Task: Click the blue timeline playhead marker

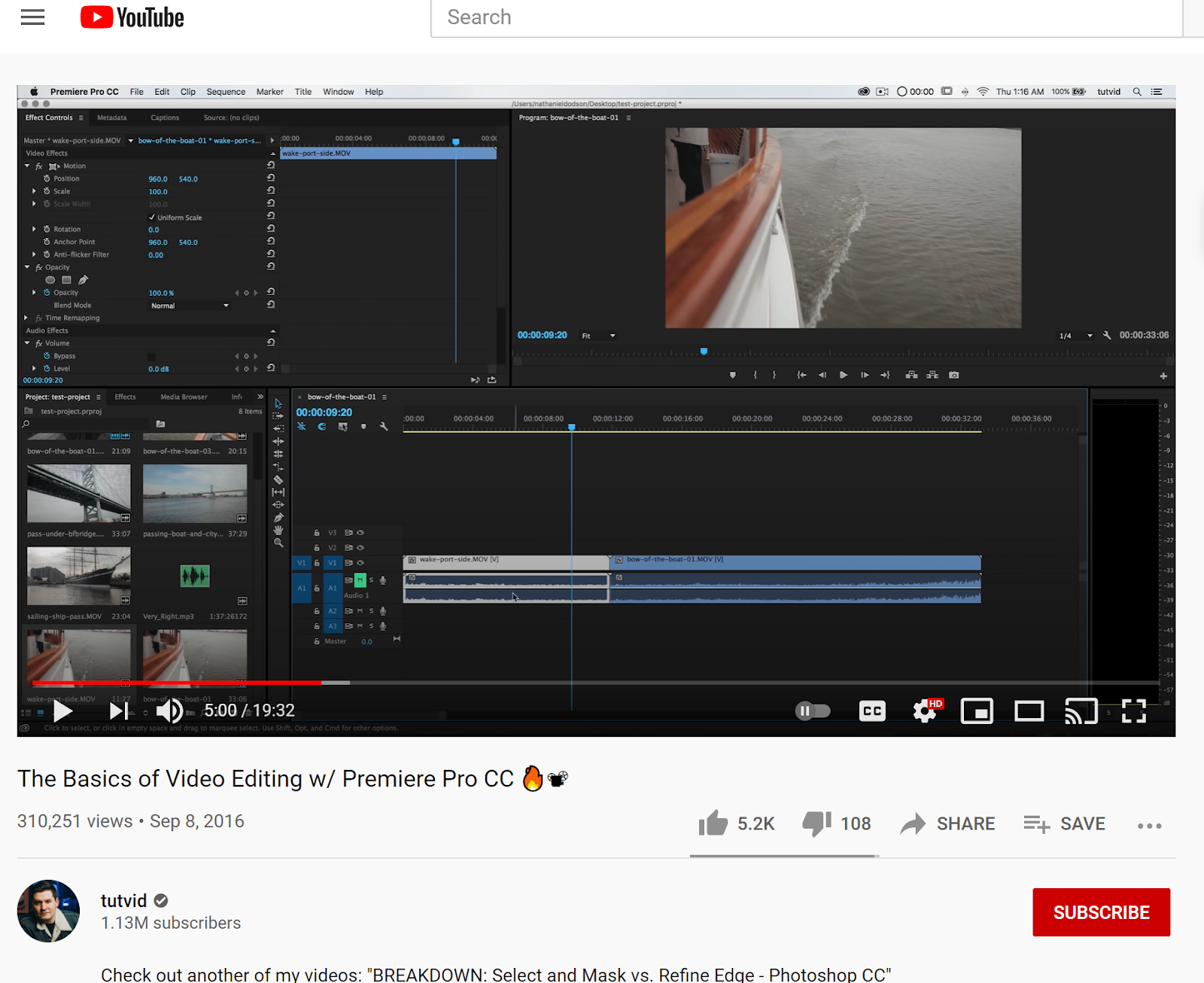Action: tap(572, 427)
